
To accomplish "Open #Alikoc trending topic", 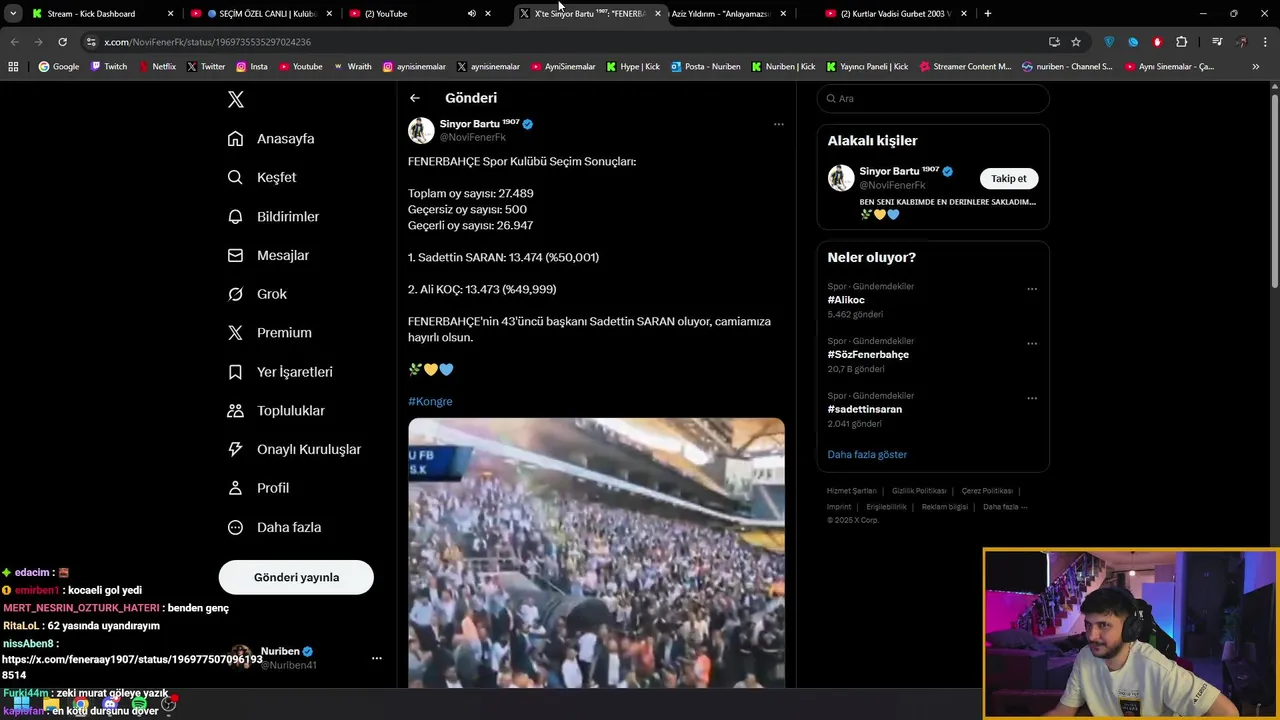I will (x=846, y=300).
